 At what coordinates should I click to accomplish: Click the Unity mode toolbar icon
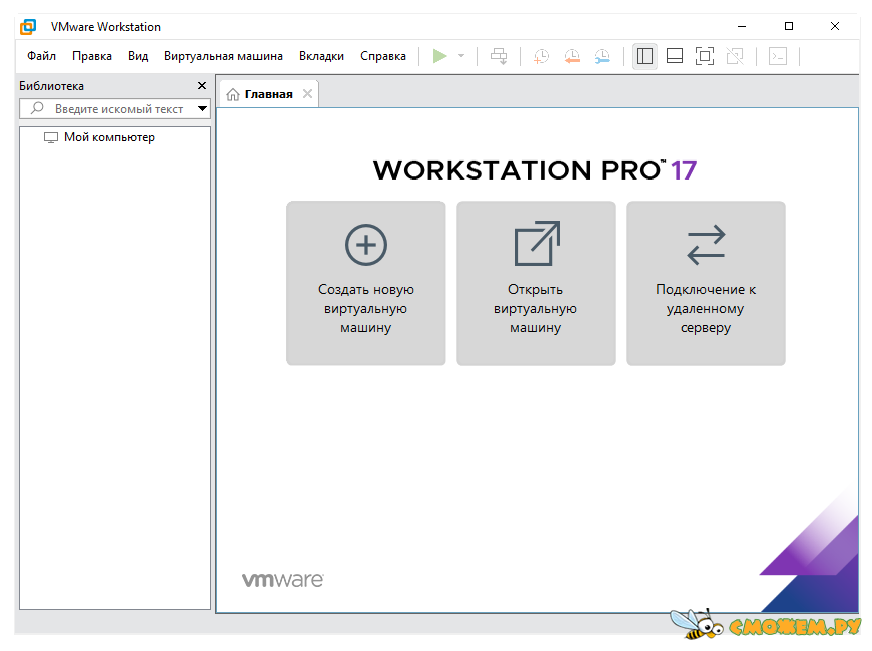tap(735, 56)
